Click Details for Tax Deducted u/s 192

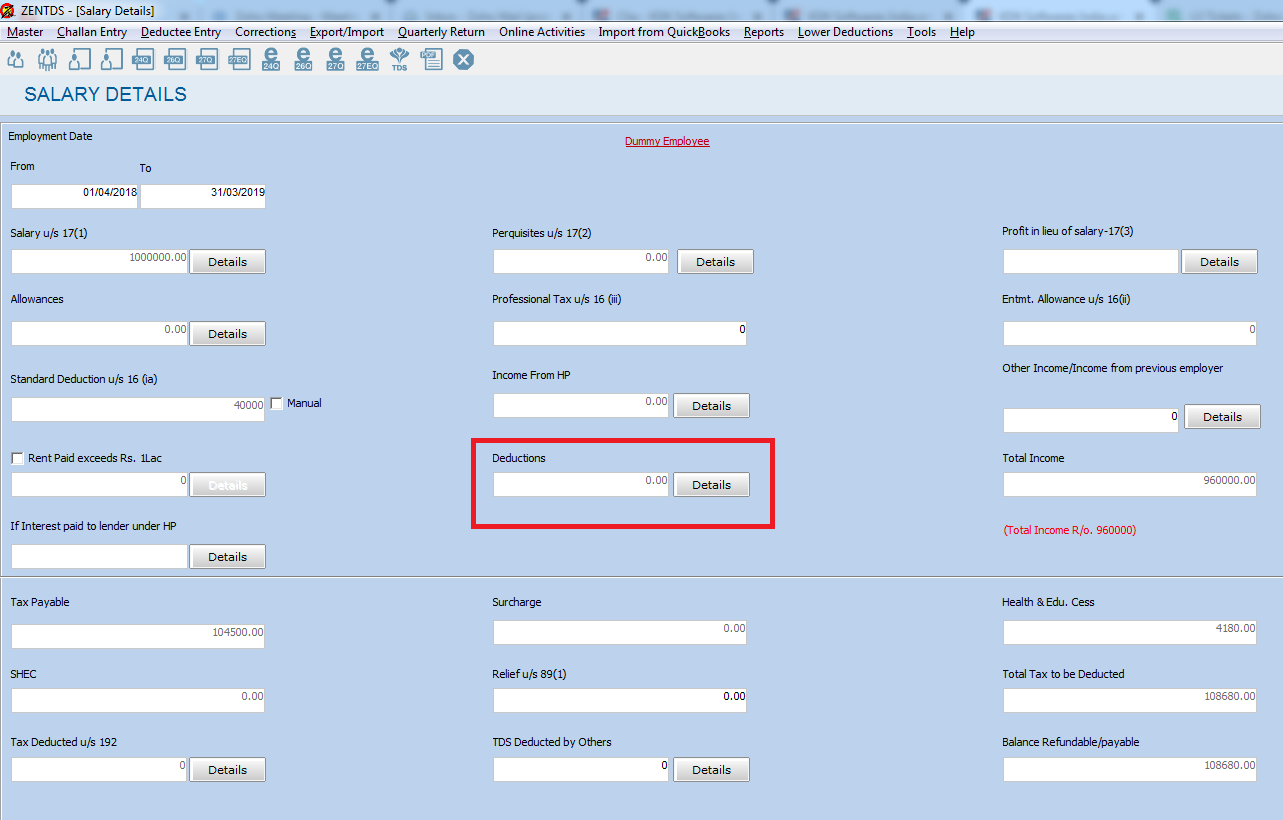point(227,770)
